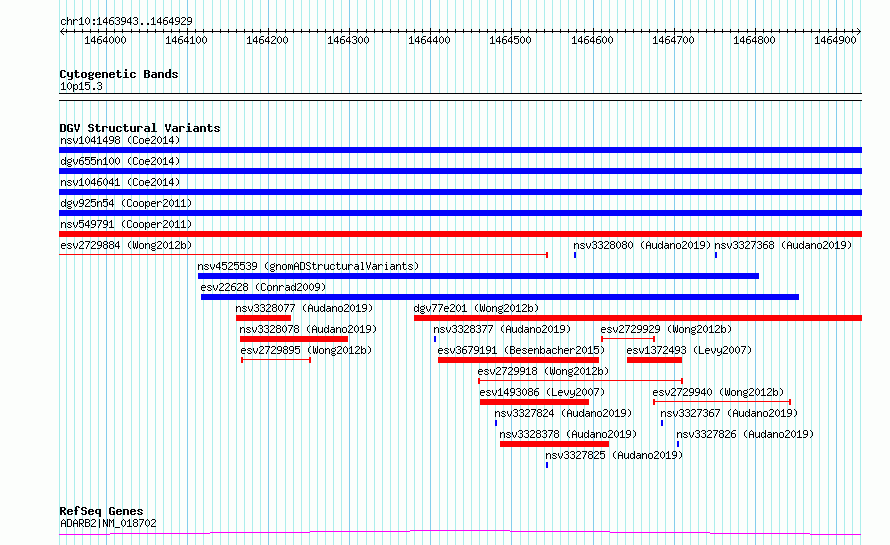
Task: Click the 1464200 ruler position
Action: coord(267,40)
